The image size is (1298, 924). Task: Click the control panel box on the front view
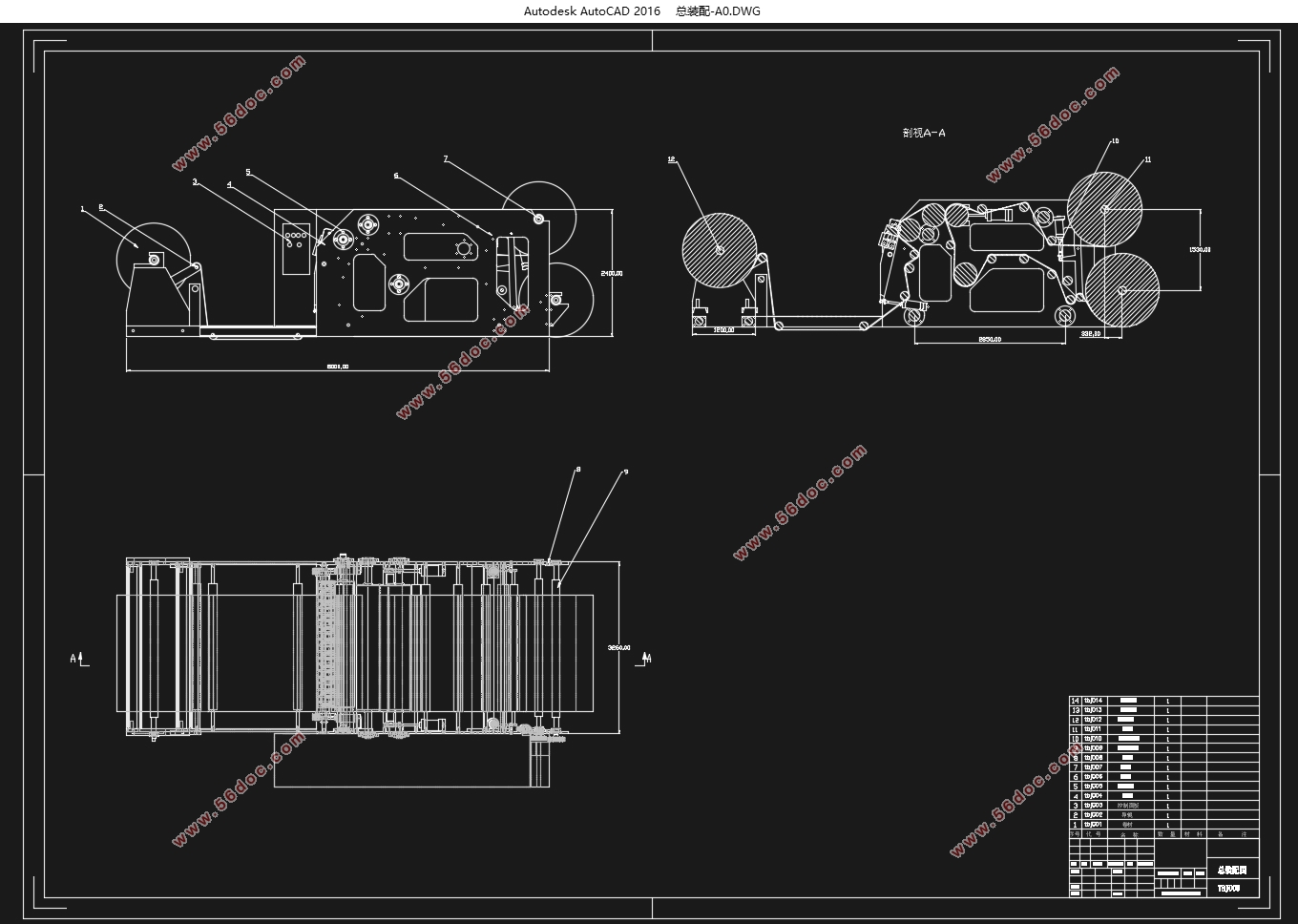pyautogui.click(x=296, y=248)
